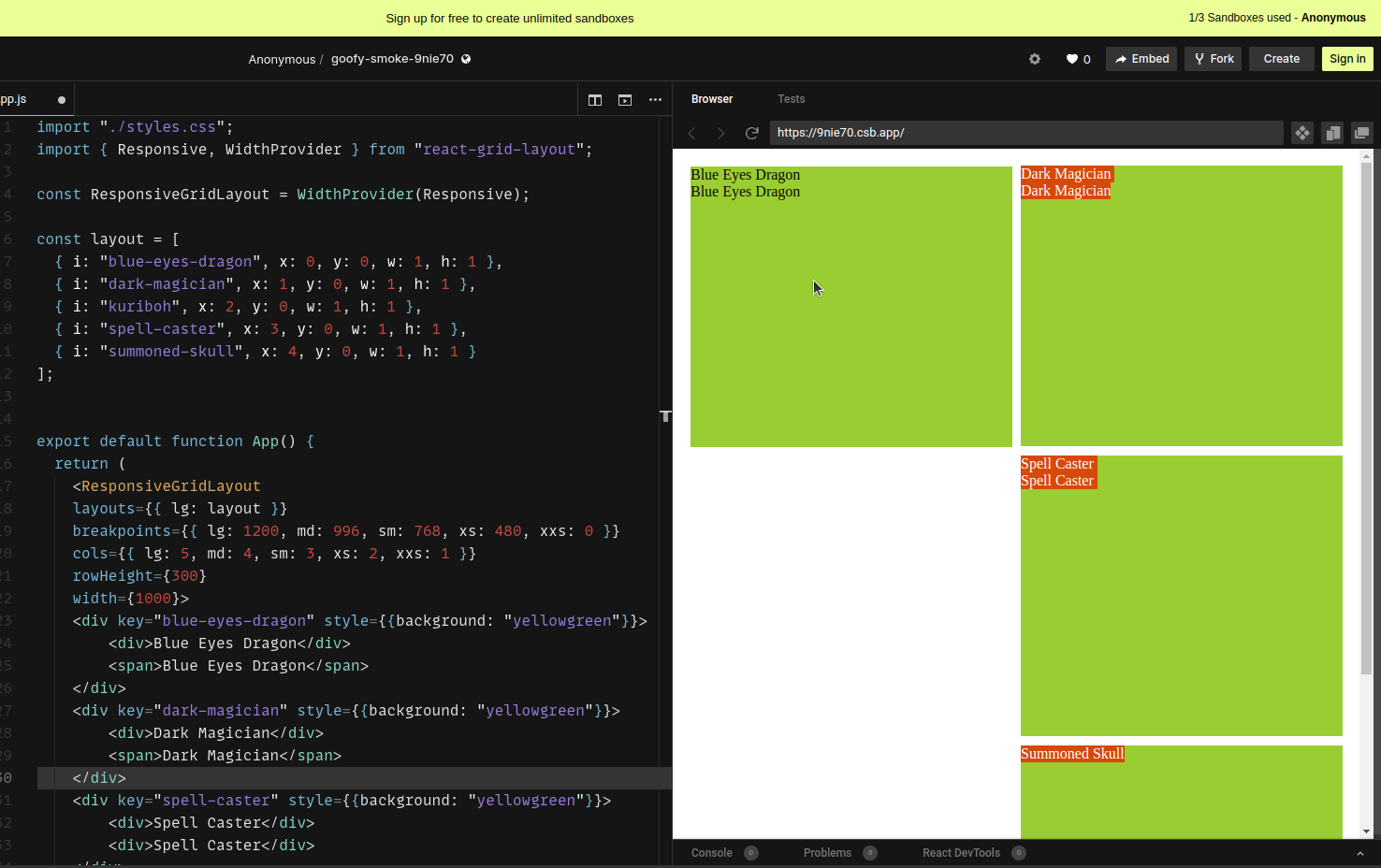Click the kuriboh layout entry line

(238, 307)
